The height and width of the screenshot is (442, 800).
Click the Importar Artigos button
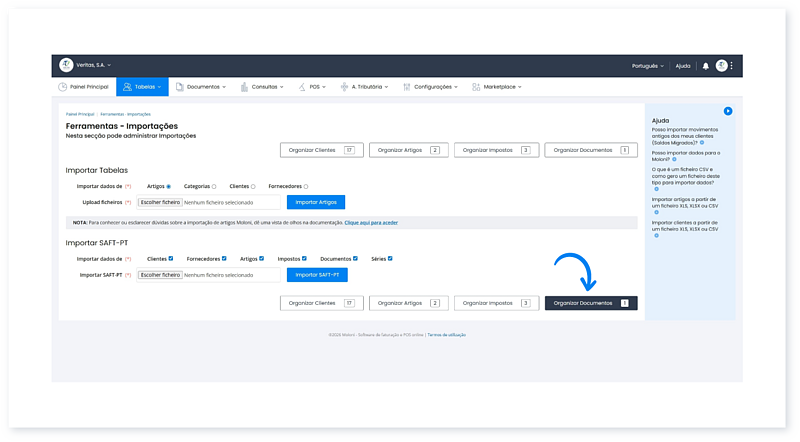315,202
